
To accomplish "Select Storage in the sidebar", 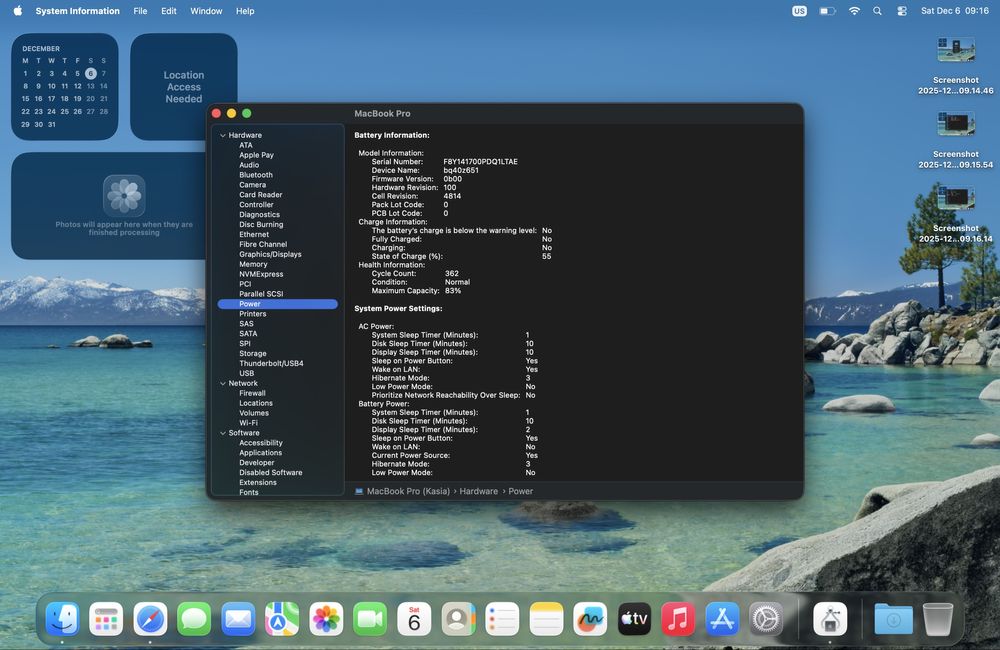I will pyautogui.click(x=253, y=353).
